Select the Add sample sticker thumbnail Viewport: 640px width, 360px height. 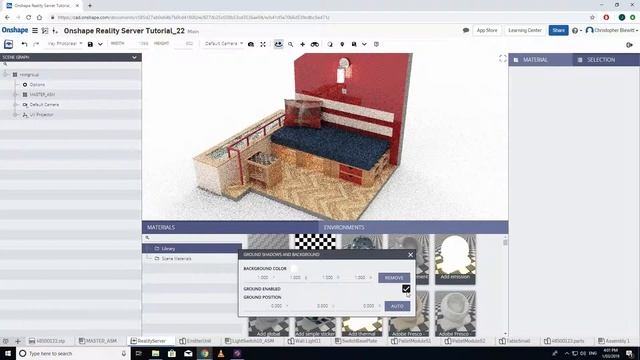click(315, 327)
